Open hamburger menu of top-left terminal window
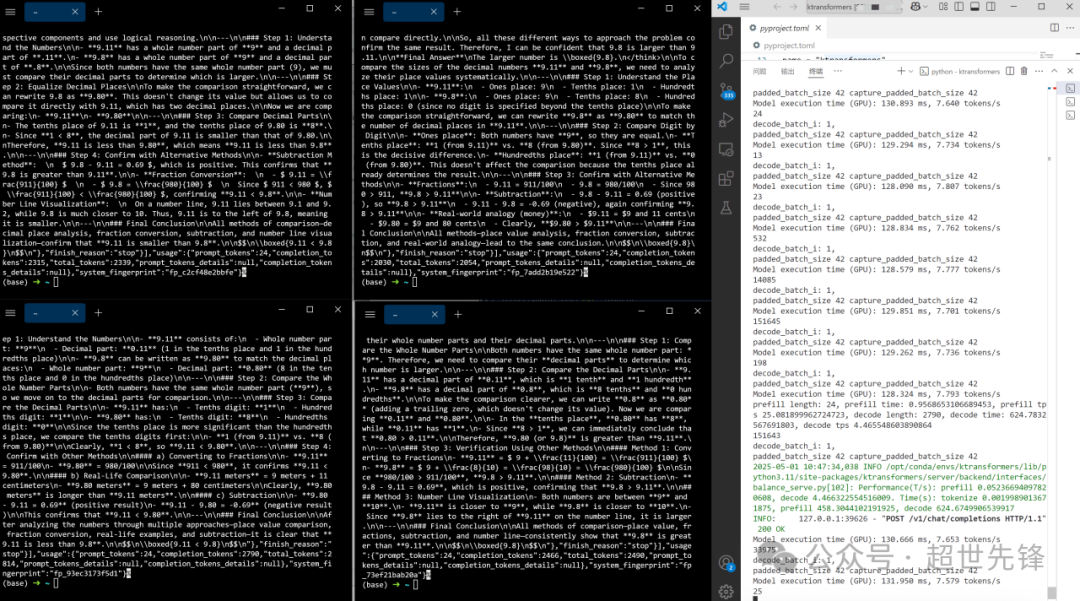Screen dimensions: 1080x601 [x=10, y=12]
